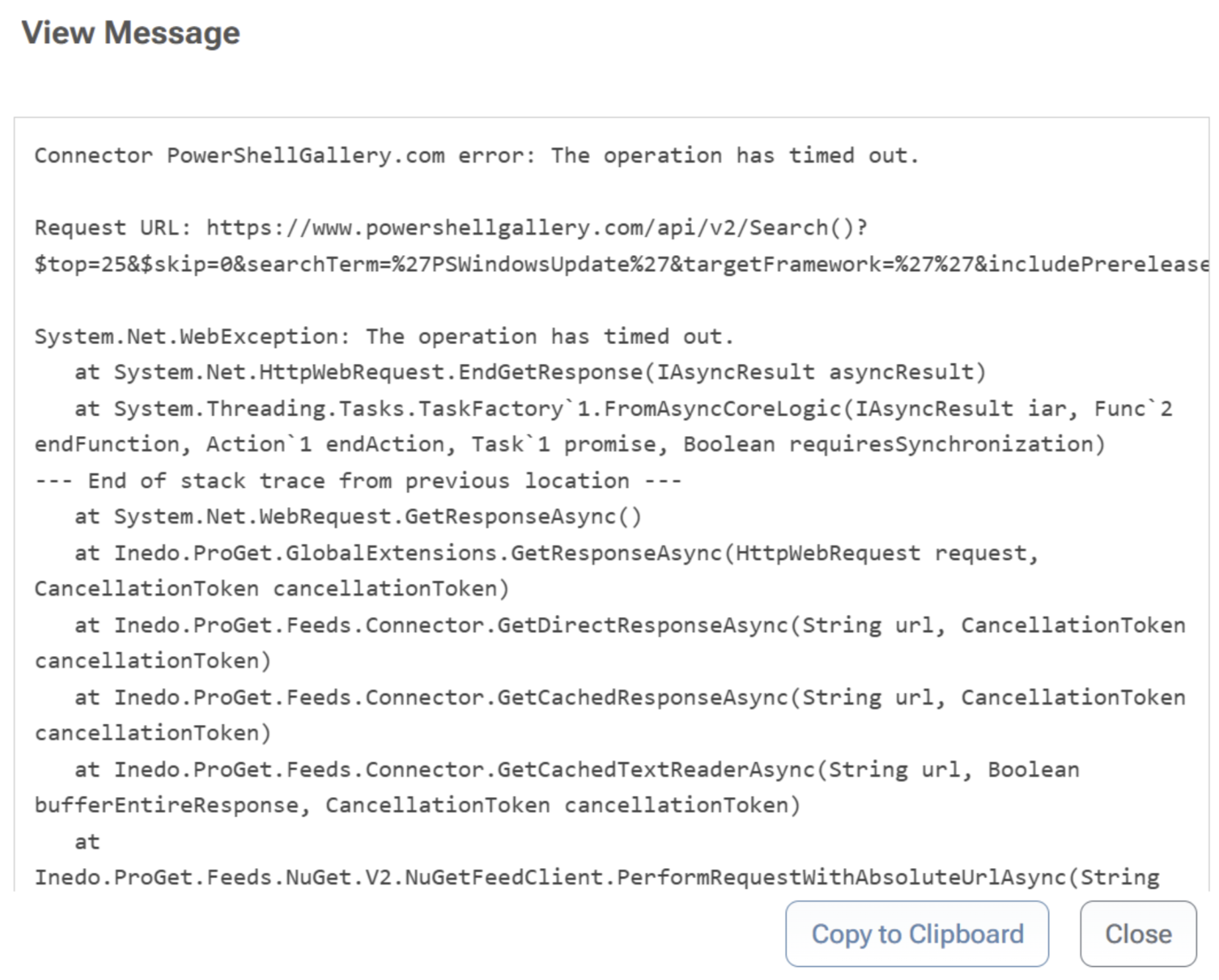Click the TaskFactory`1.FromAsyncCoreLogic stack line
Image resolution: width=1219 pixels, height=980 pixels.
point(623,409)
